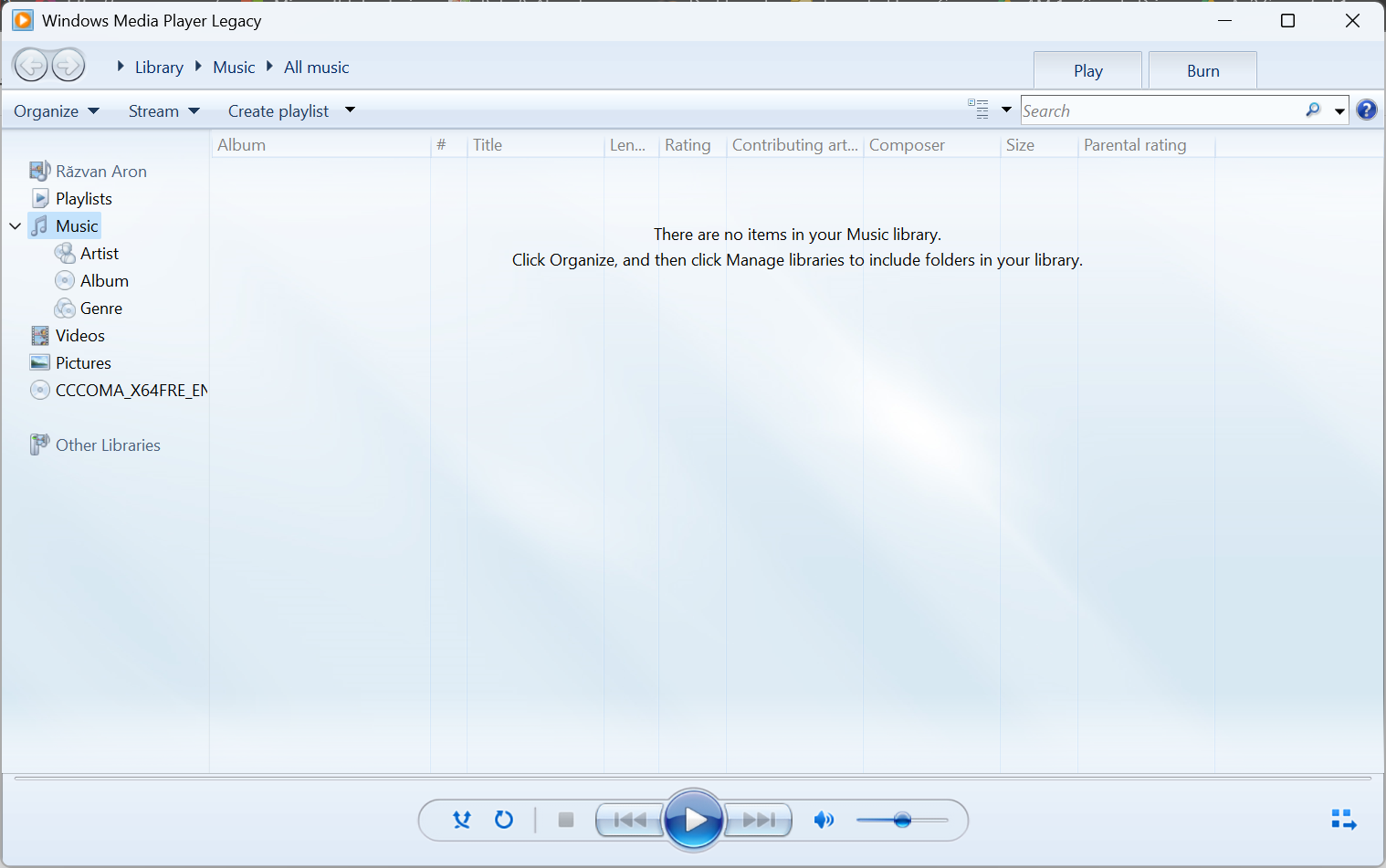Select Playlists in the navigation tree

pos(84,198)
